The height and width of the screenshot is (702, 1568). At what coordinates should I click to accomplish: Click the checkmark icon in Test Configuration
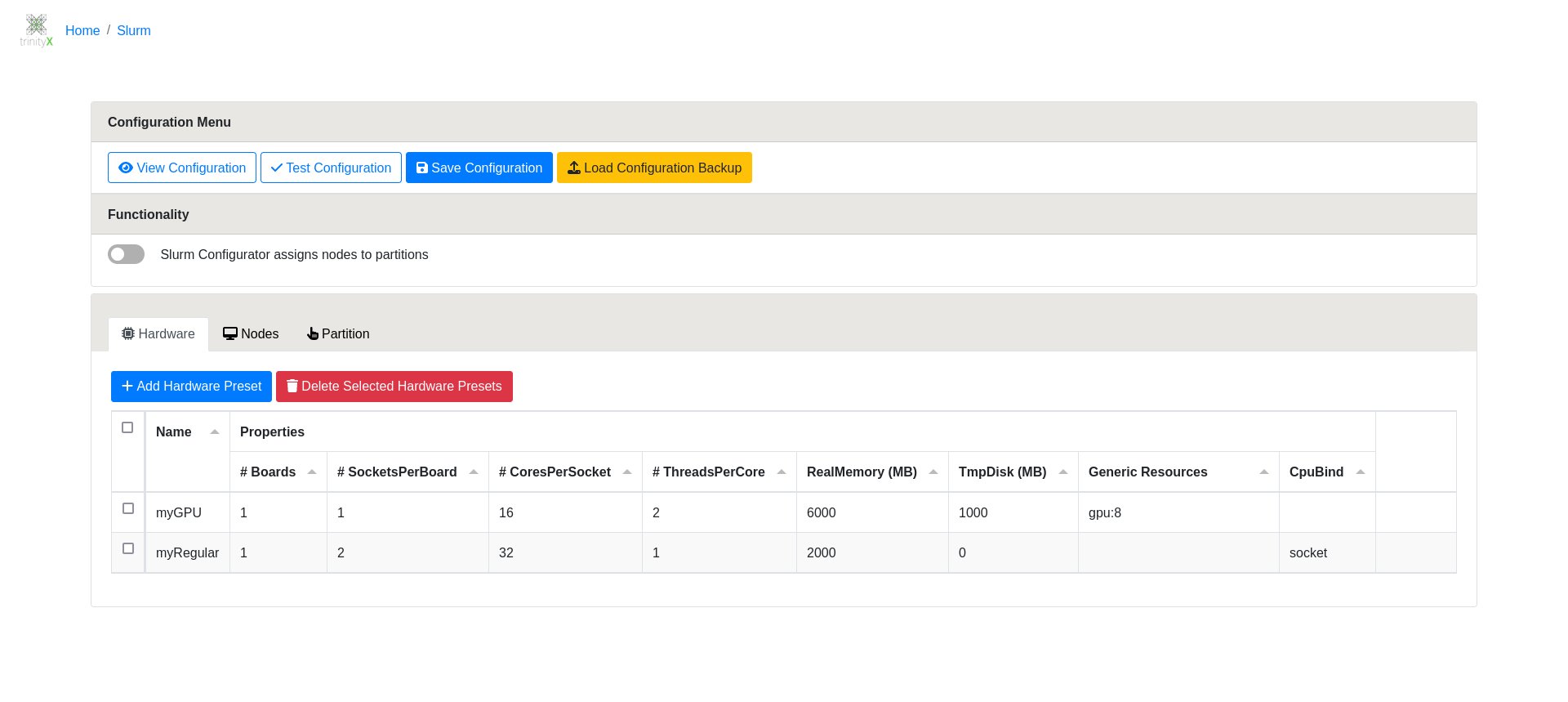click(277, 168)
